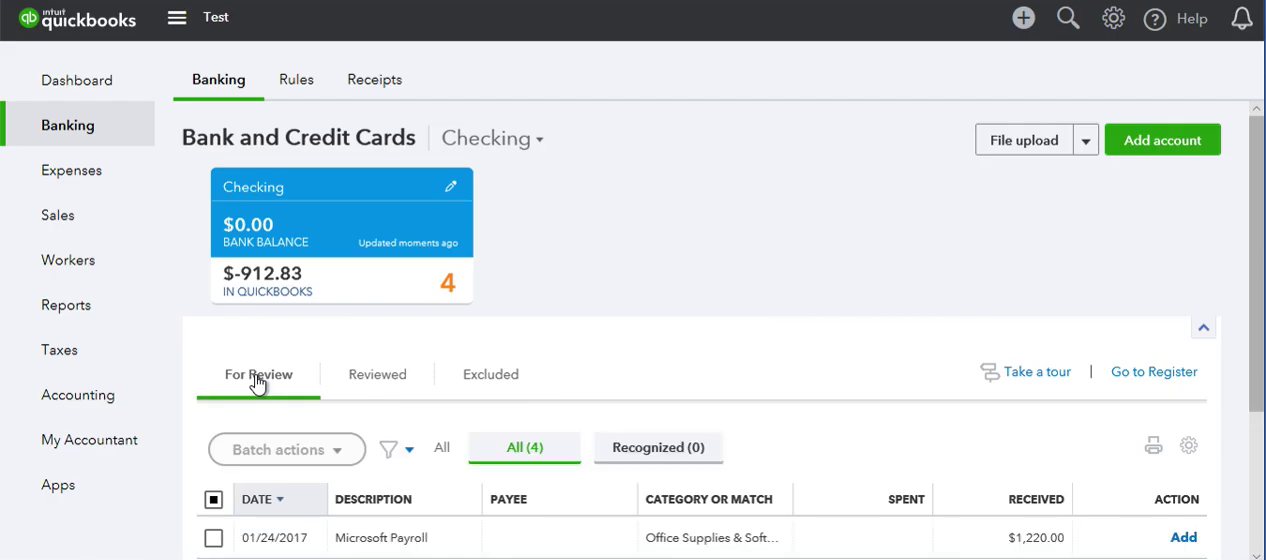Image resolution: width=1266 pixels, height=560 pixels.
Task: Open Help from the top bar
Action: [x=1176, y=19]
